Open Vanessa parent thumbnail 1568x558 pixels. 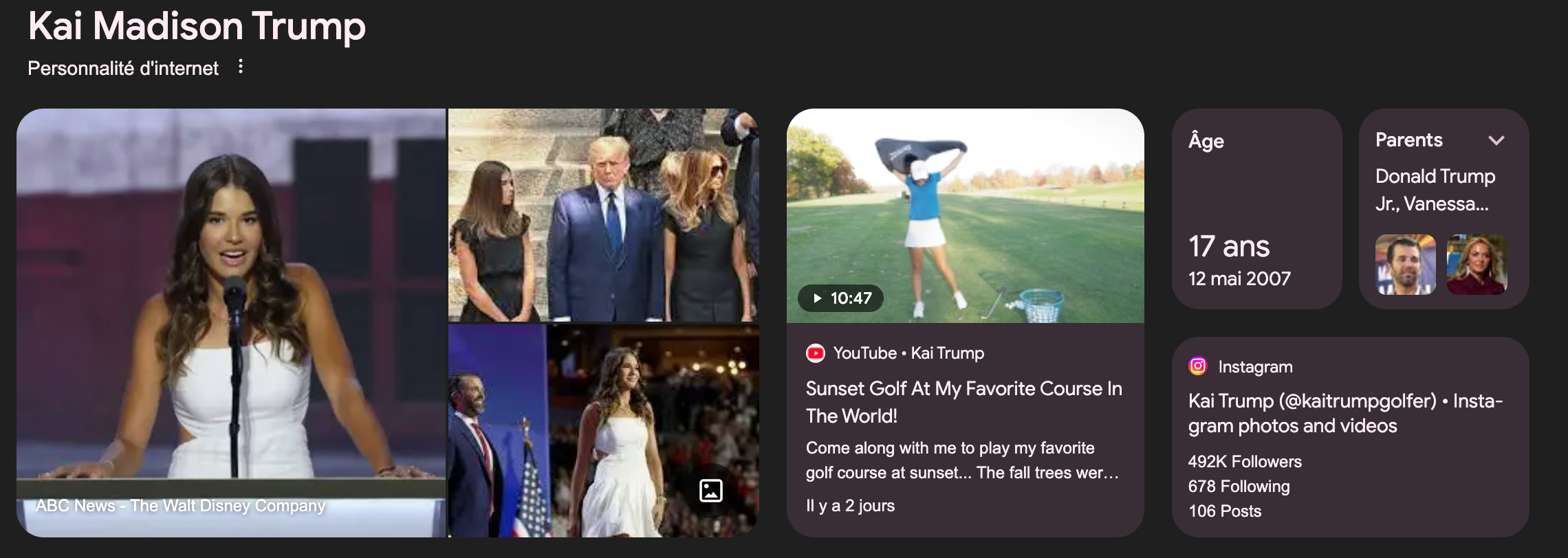(1477, 265)
